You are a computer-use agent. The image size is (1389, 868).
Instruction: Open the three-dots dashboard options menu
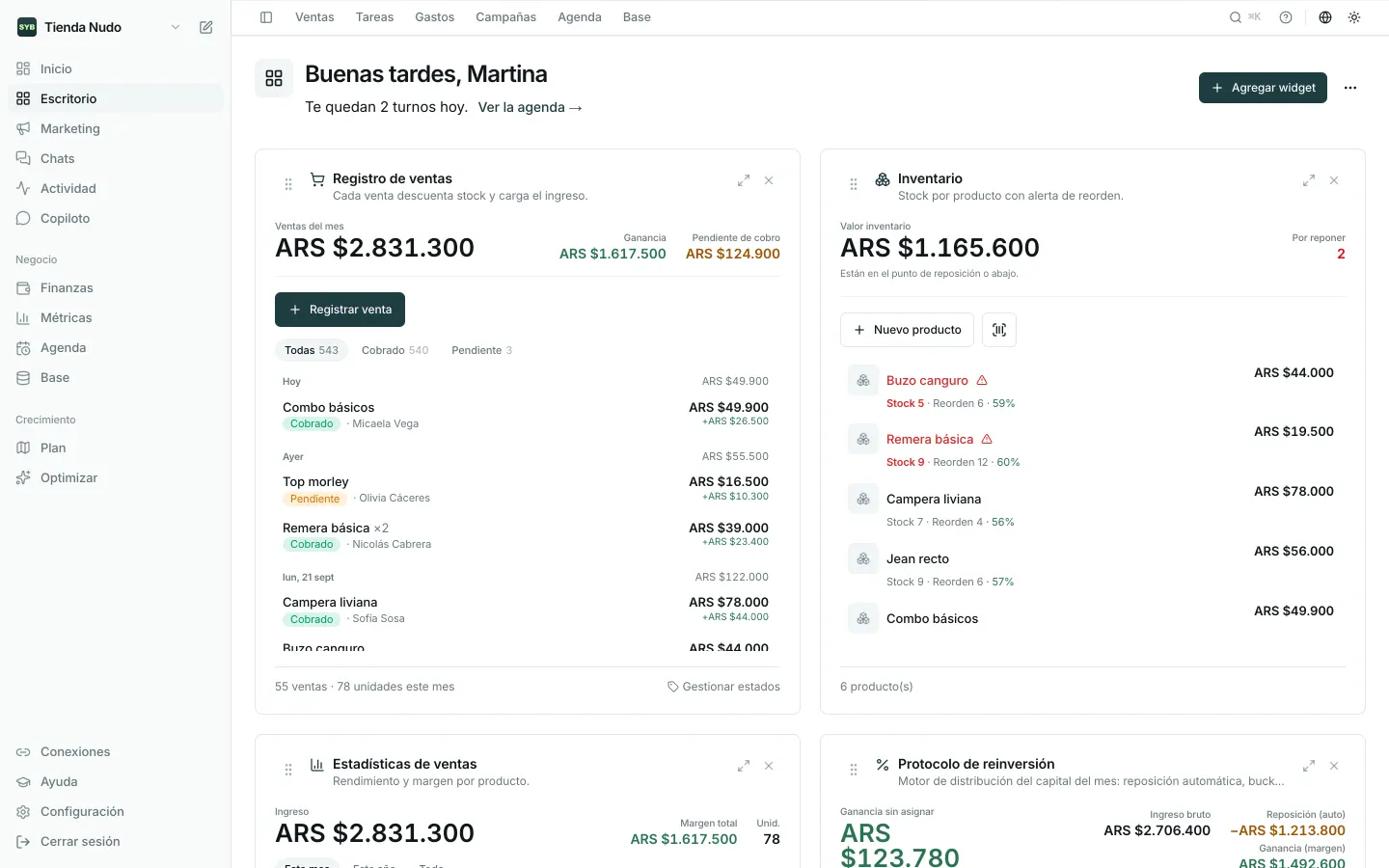pyautogui.click(x=1350, y=88)
